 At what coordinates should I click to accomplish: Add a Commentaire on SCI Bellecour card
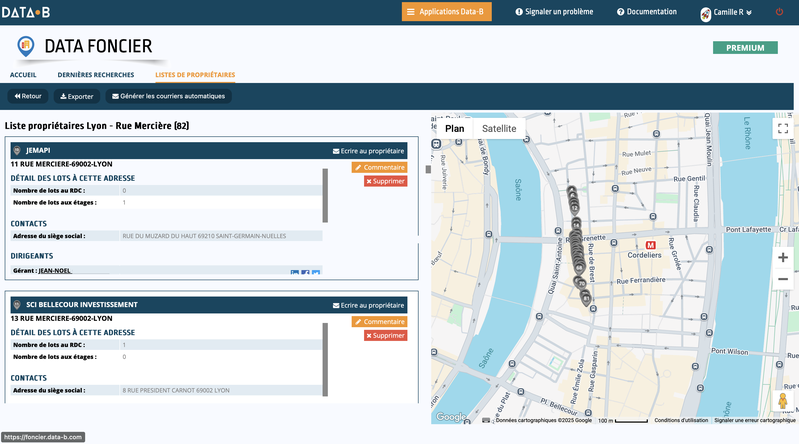[x=379, y=322]
